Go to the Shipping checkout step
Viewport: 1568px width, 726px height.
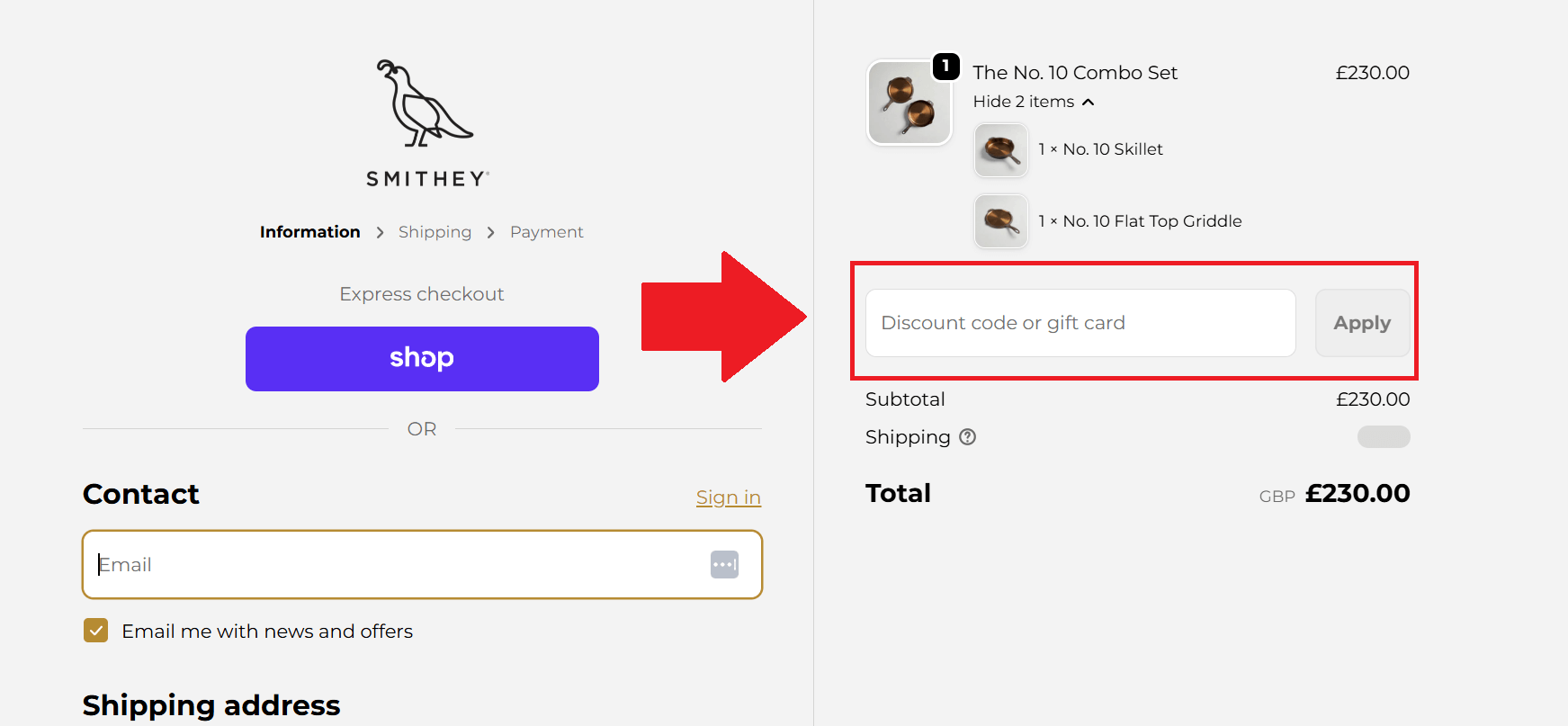[x=435, y=232]
